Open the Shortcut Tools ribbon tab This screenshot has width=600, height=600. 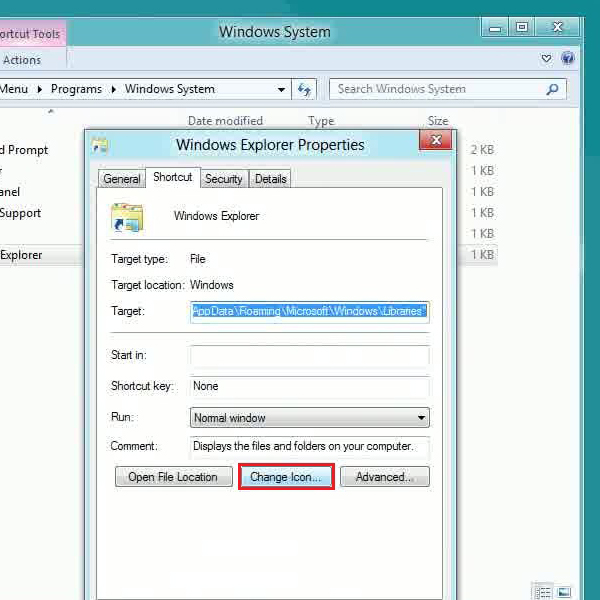[x=31, y=34]
